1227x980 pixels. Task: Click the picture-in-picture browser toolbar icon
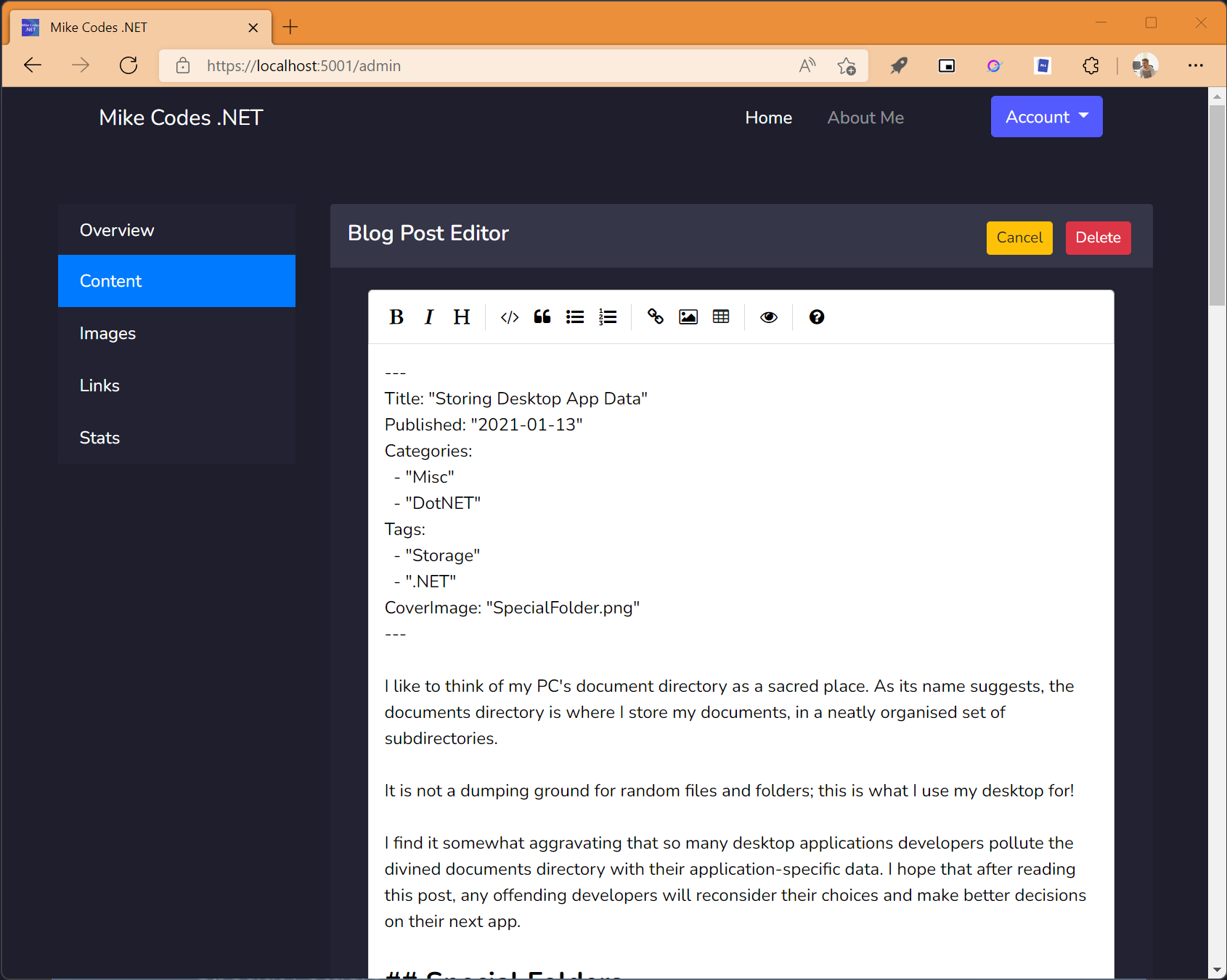coord(947,66)
